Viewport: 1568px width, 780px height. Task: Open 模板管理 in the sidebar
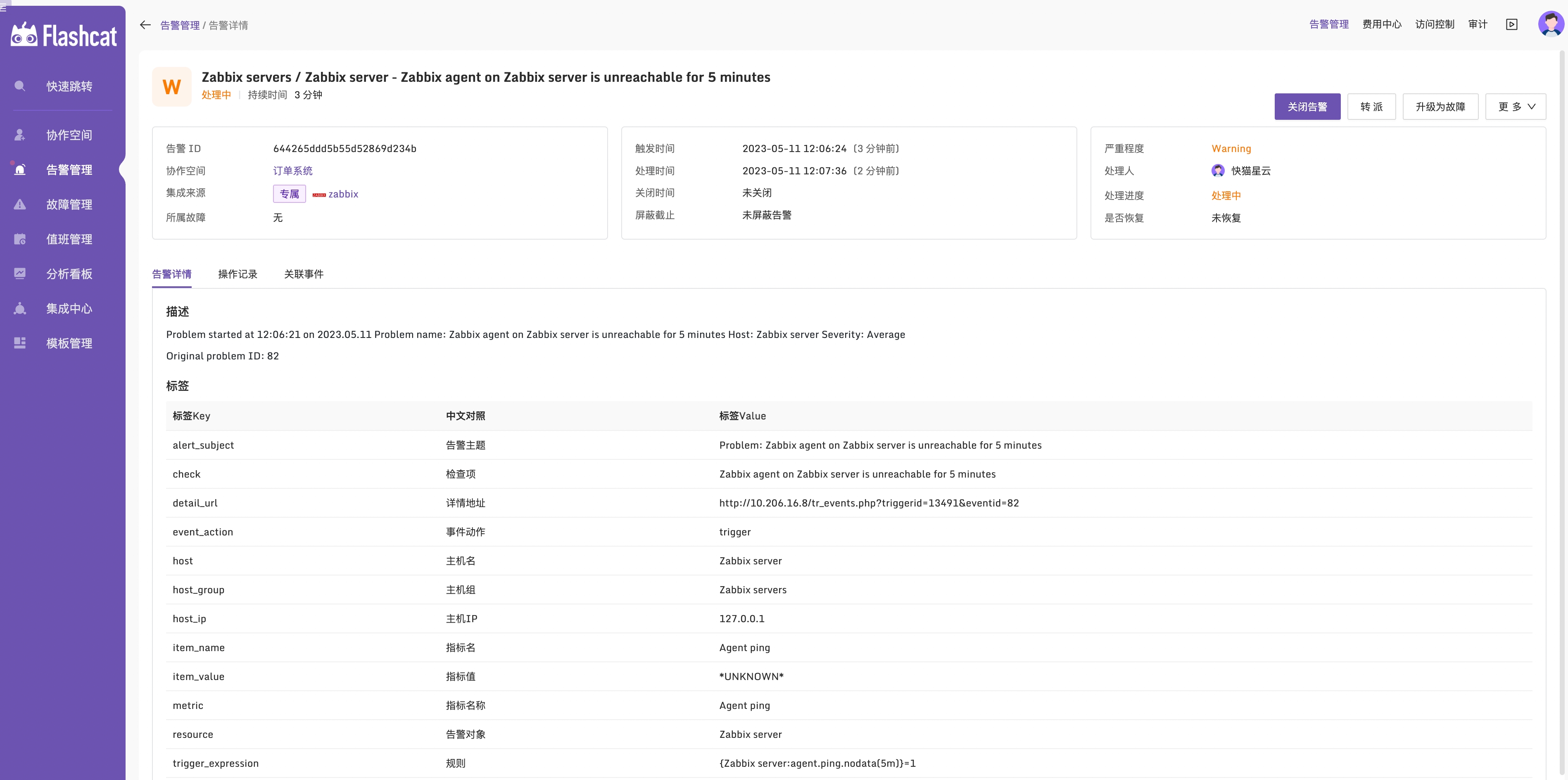[x=69, y=343]
